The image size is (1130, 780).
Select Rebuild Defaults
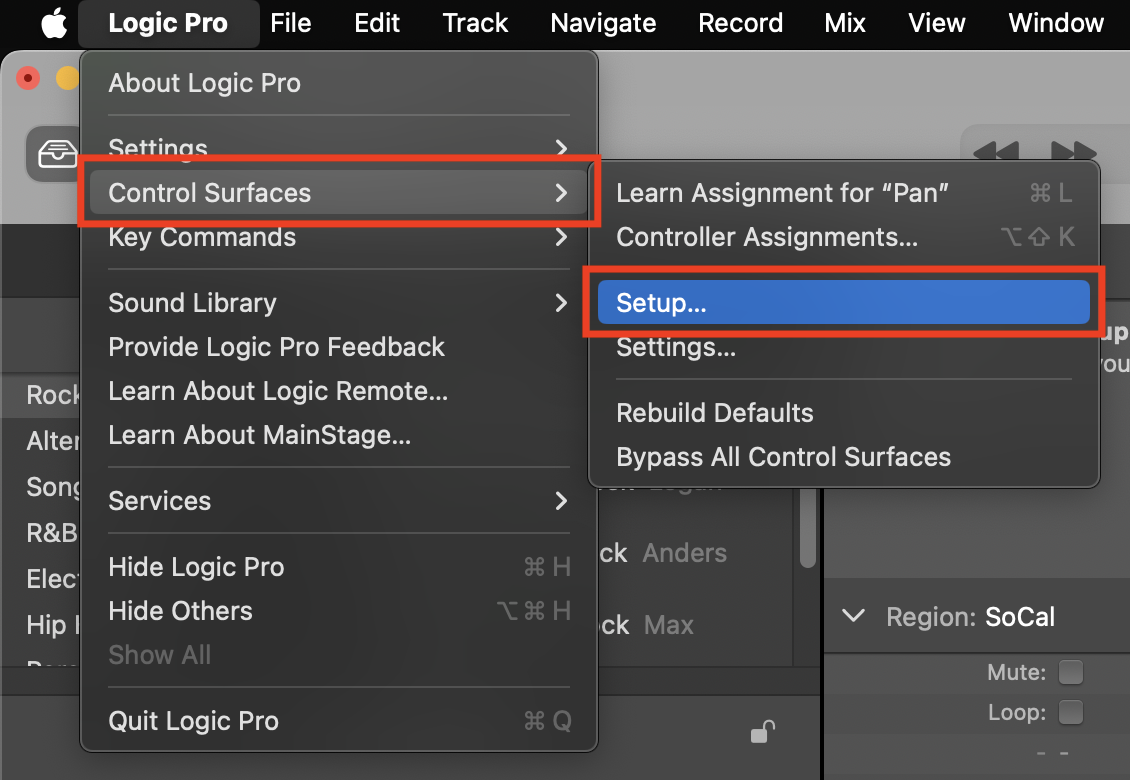point(844,413)
